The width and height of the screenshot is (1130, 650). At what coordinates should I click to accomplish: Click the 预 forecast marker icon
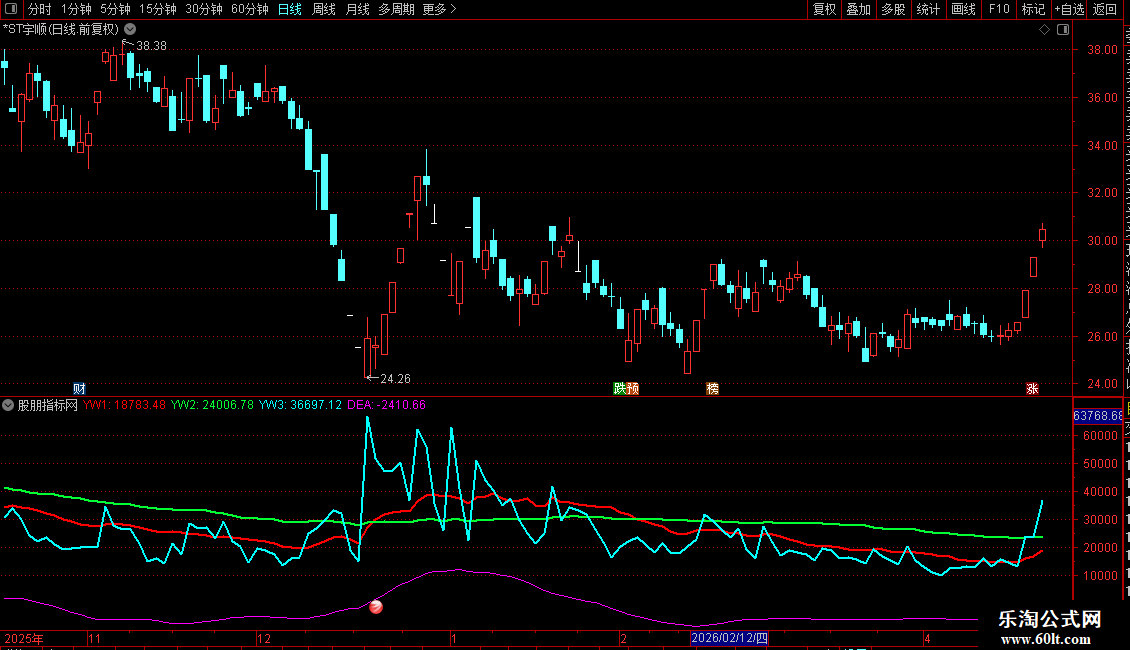(632, 388)
